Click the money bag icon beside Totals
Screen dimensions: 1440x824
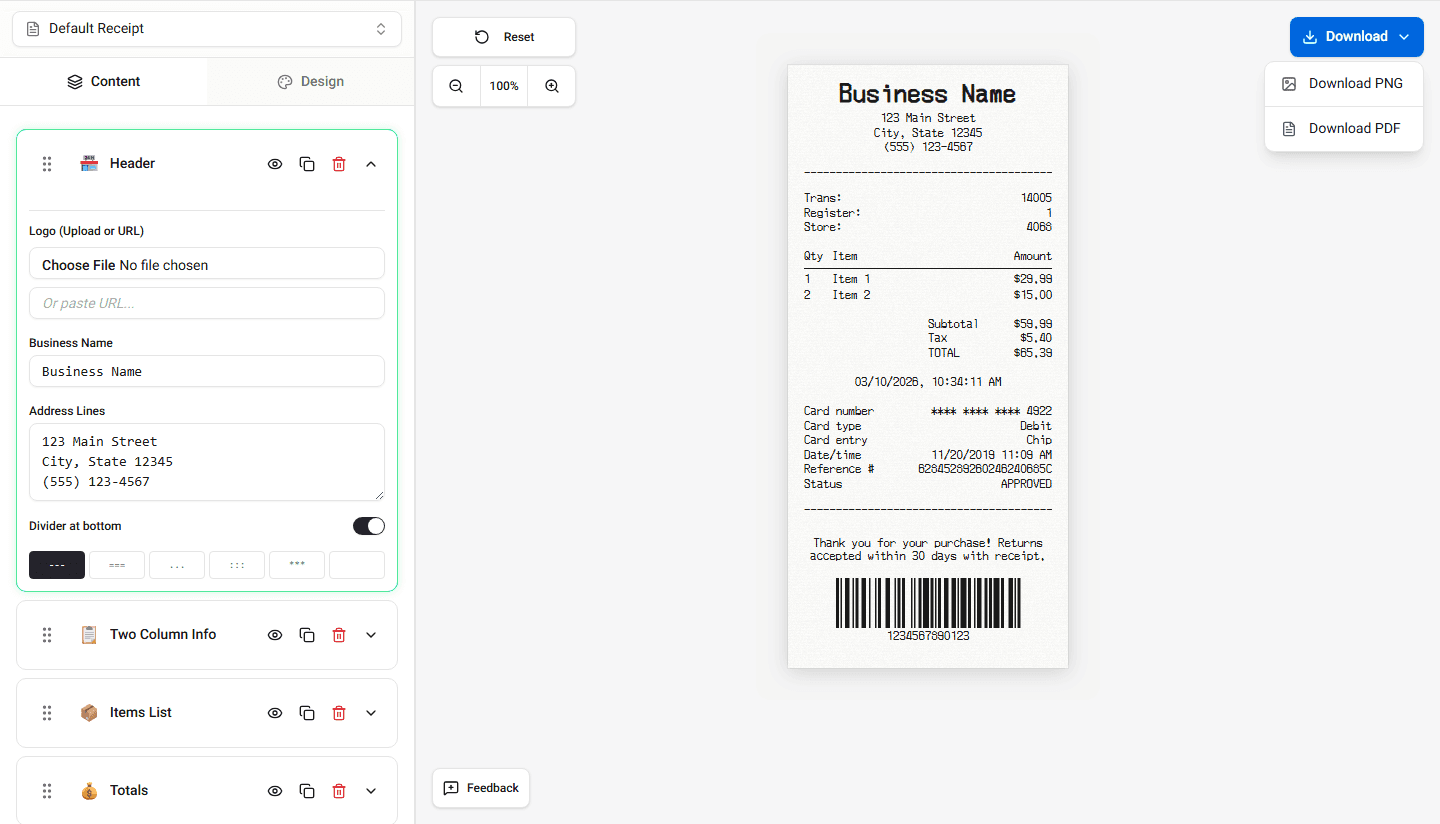89,790
